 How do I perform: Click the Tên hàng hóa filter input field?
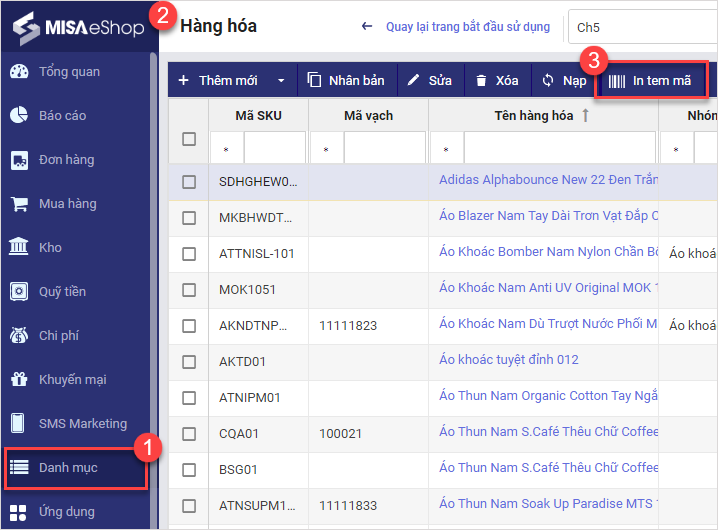560,148
